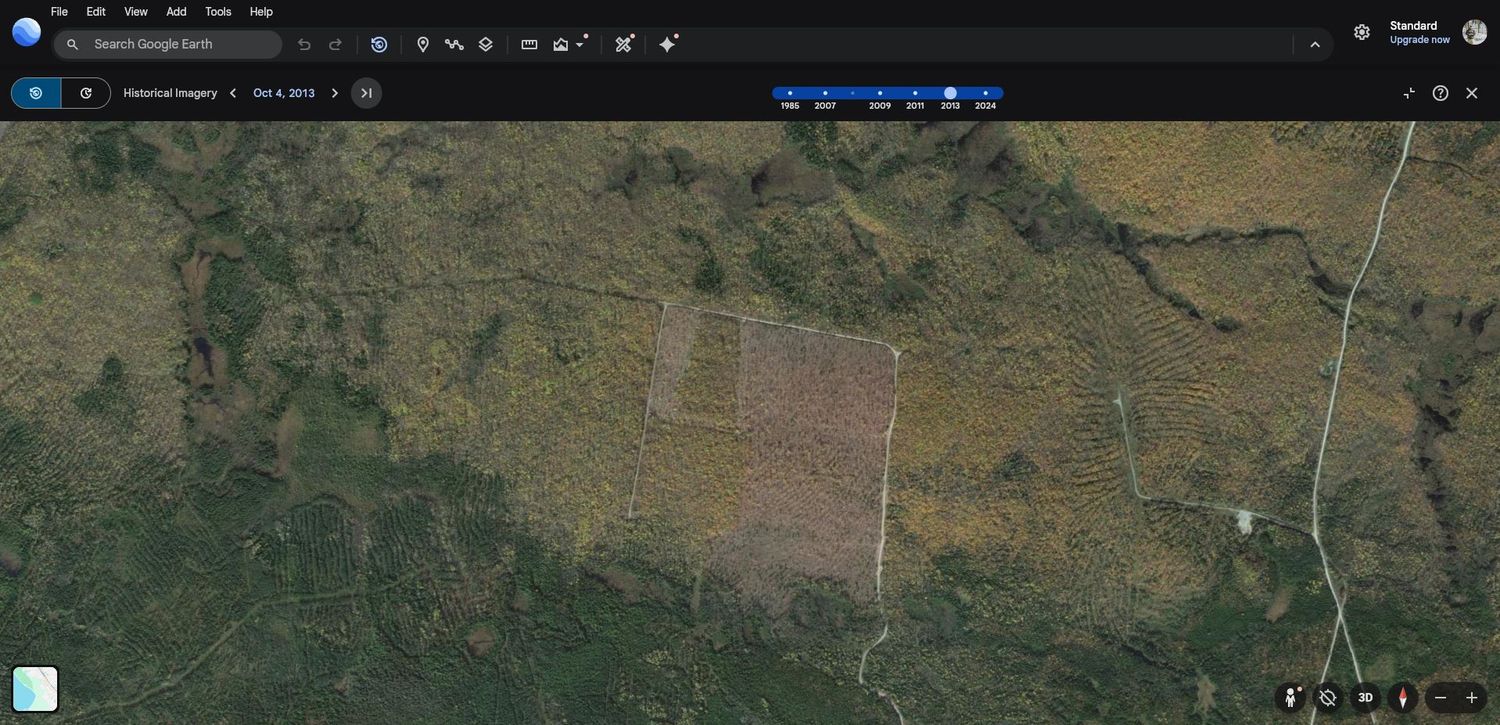Viewport: 1500px width, 725px height.
Task: Collapse the top toolbar with the chevron
Action: [x=1315, y=44]
